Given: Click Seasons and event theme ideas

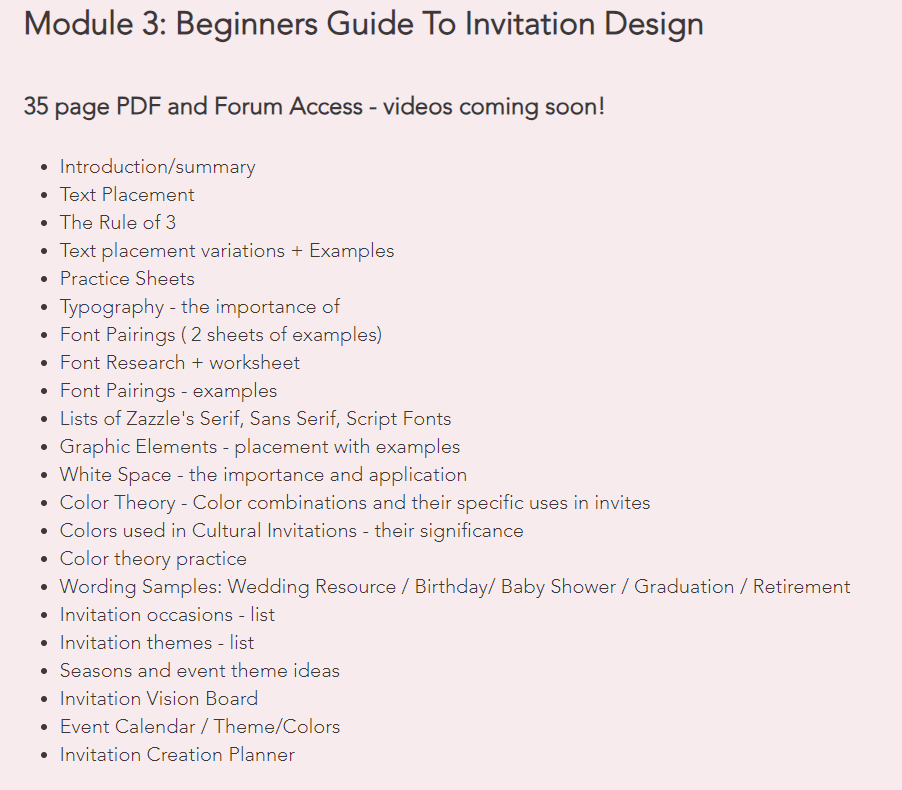Looking at the screenshot, I should 200,671.
